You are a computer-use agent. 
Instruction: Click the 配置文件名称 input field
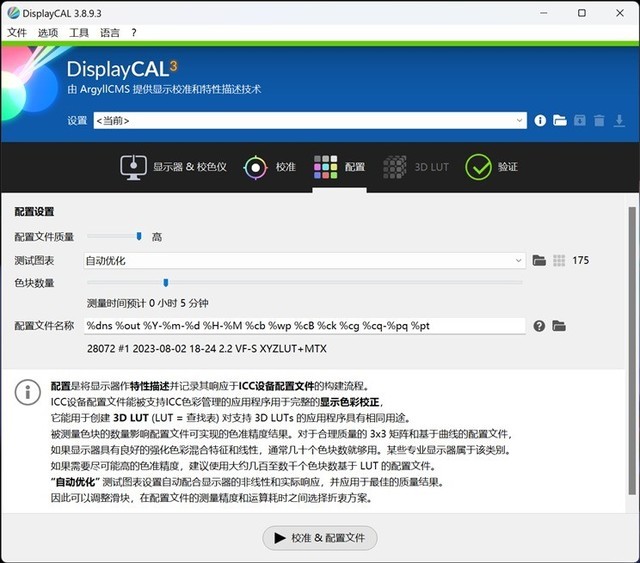click(304, 326)
